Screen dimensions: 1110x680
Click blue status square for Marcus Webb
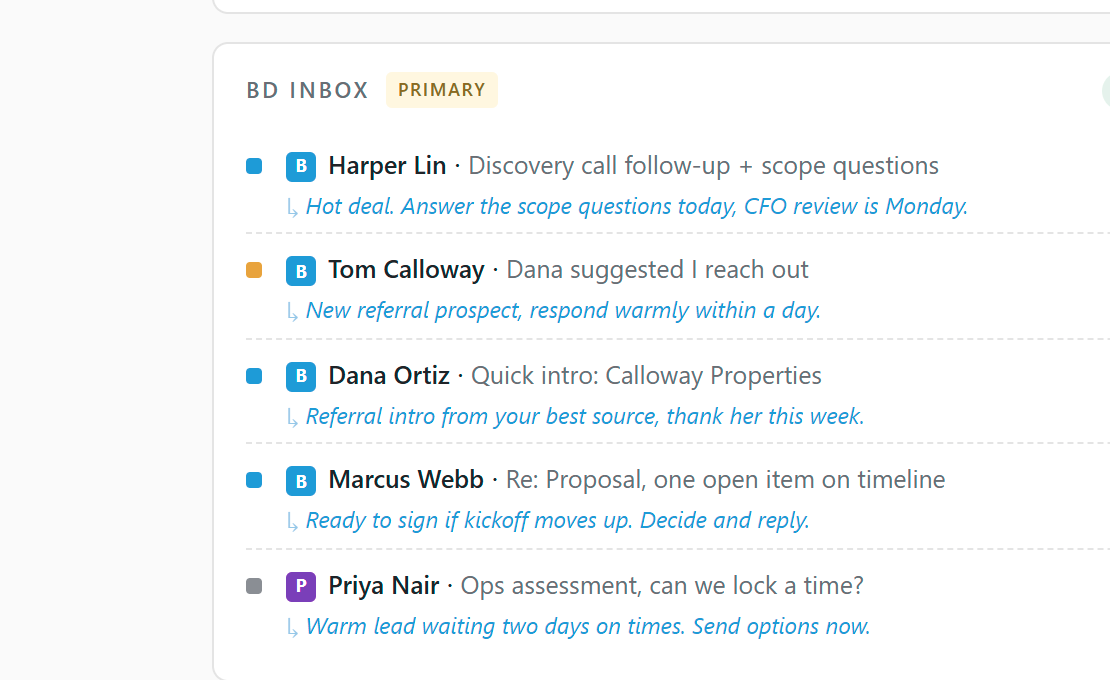point(254,480)
